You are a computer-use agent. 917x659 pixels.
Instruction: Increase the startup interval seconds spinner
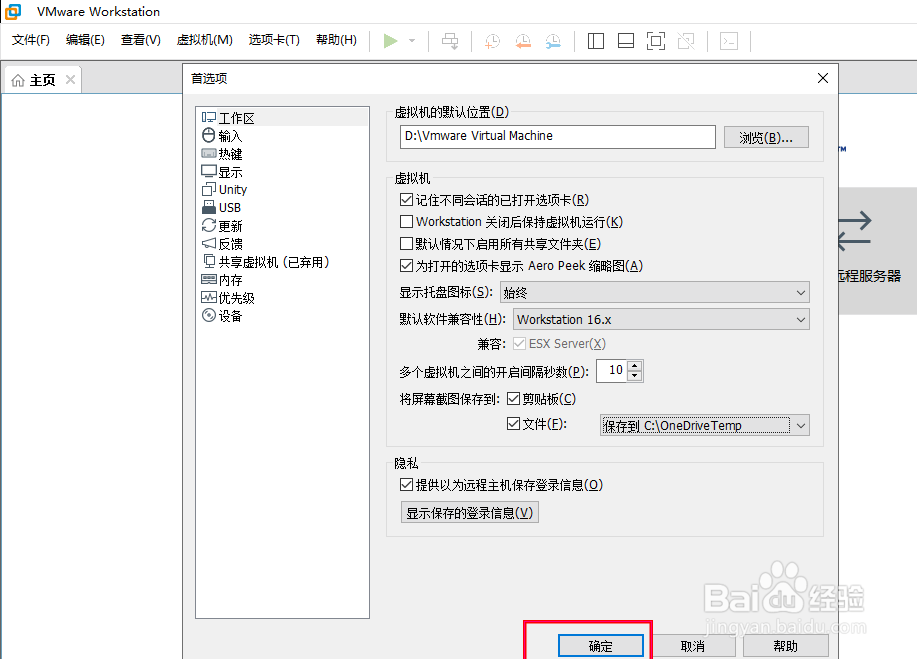point(635,365)
